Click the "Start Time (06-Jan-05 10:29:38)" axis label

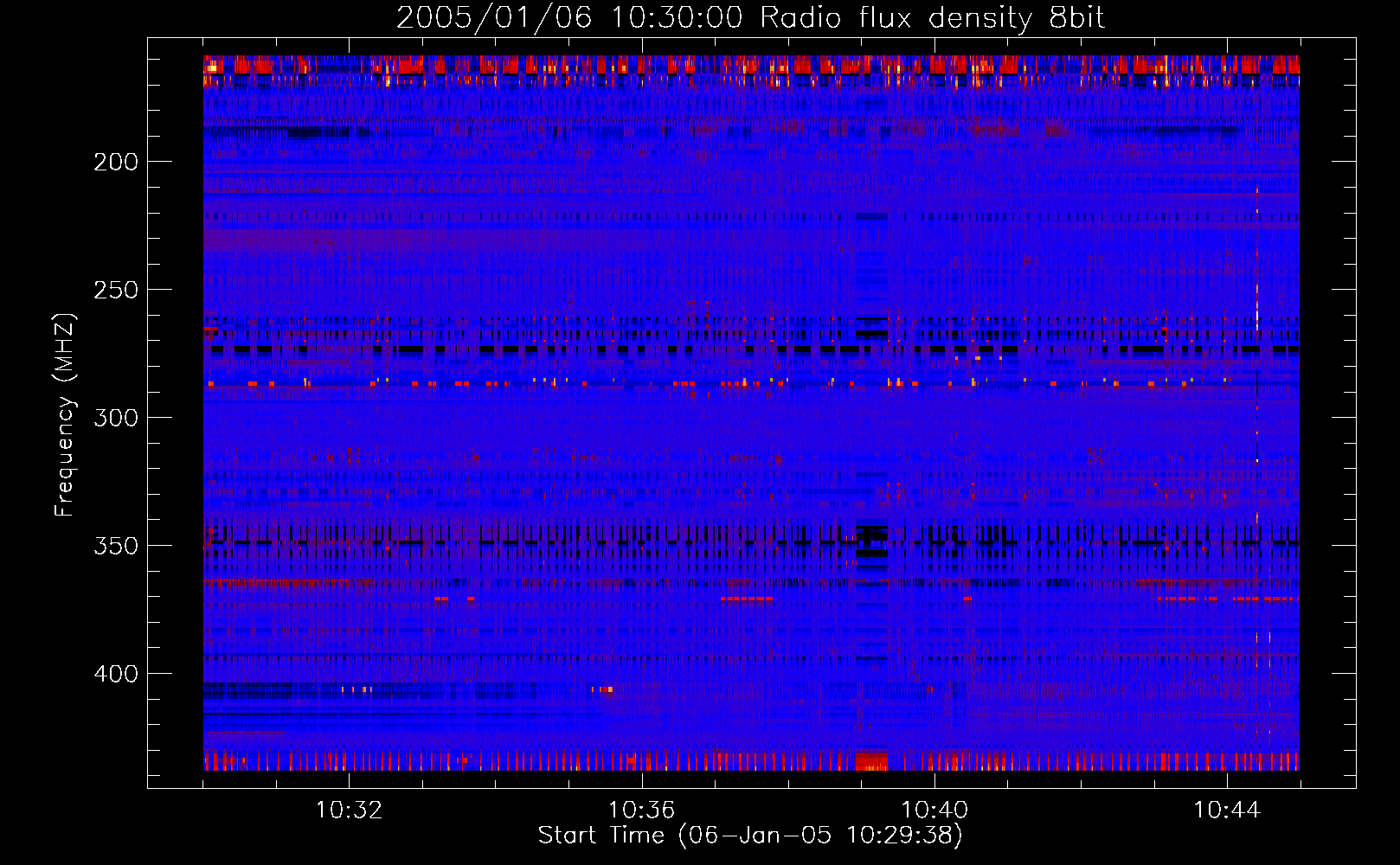click(750, 836)
